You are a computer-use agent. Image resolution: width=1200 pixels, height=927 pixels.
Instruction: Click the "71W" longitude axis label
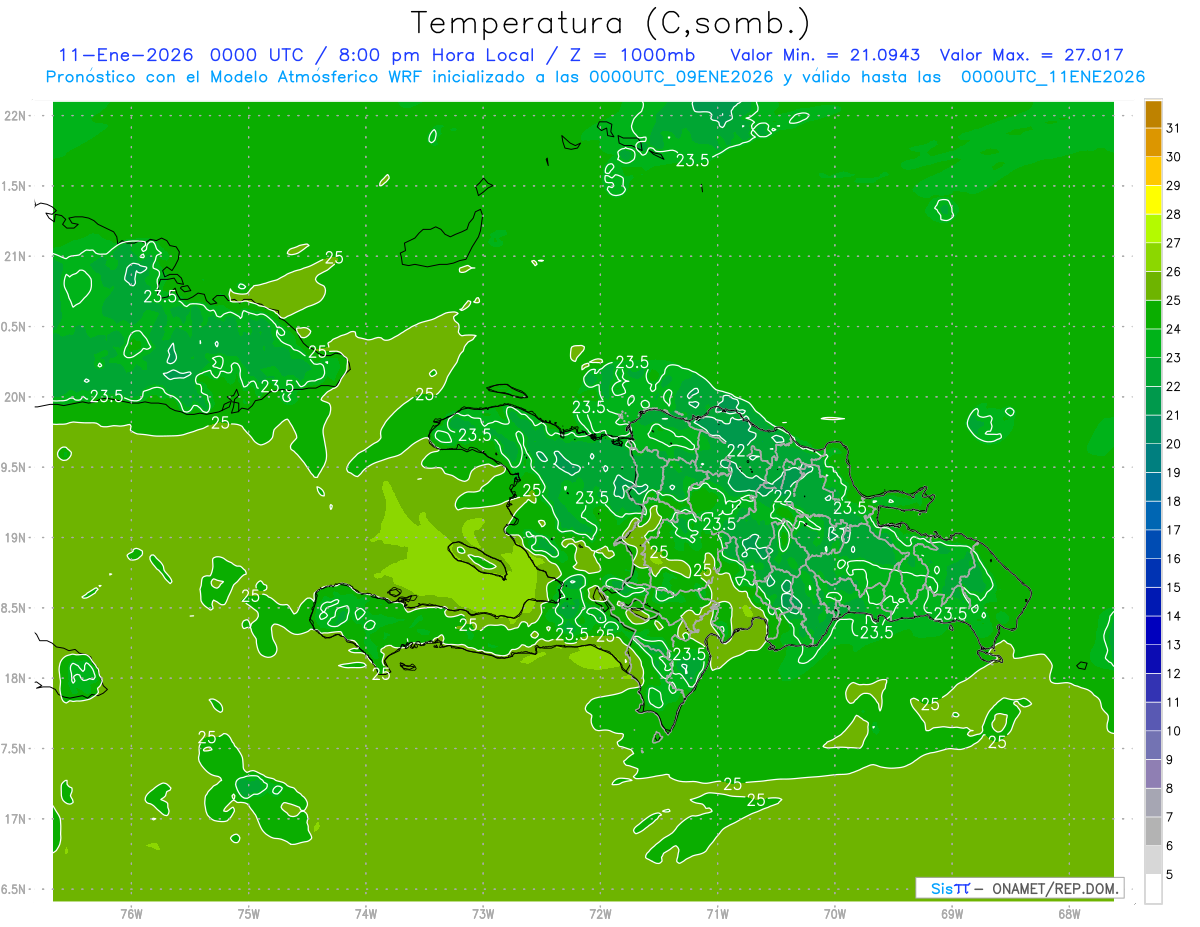pyautogui.click(x=717, y=913)
